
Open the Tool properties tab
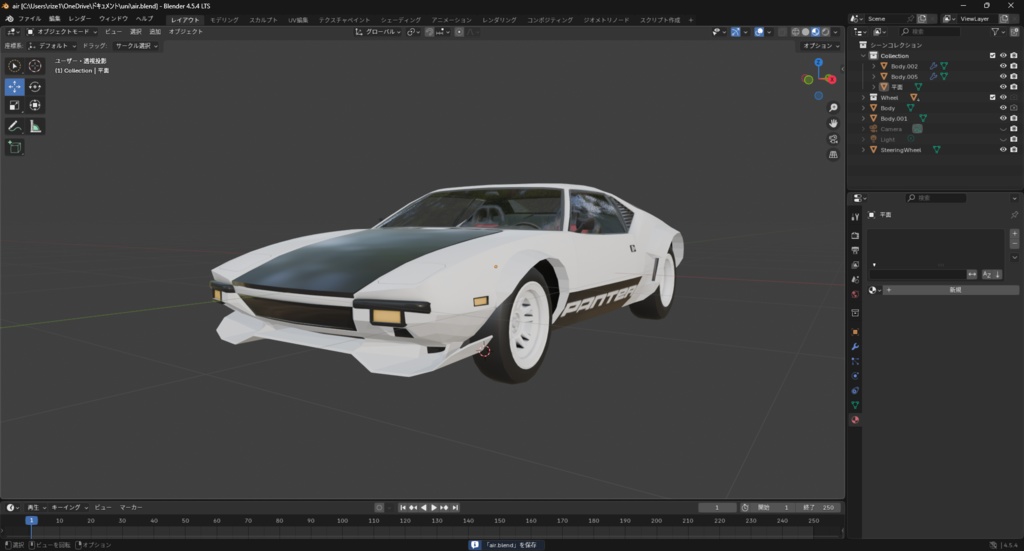pyautogui.click(x=855, y=217)
